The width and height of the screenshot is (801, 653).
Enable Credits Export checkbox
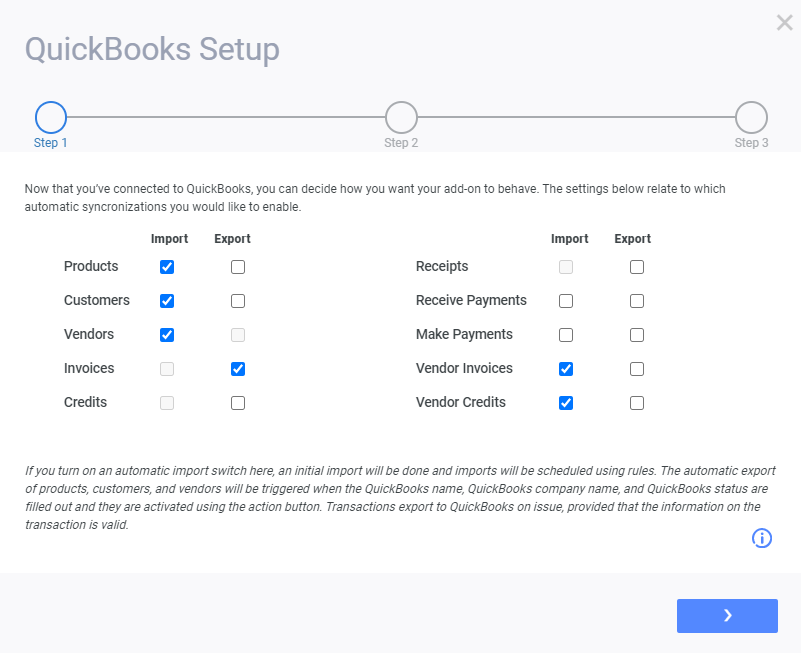pyautogui.click(x=238, y=403)
